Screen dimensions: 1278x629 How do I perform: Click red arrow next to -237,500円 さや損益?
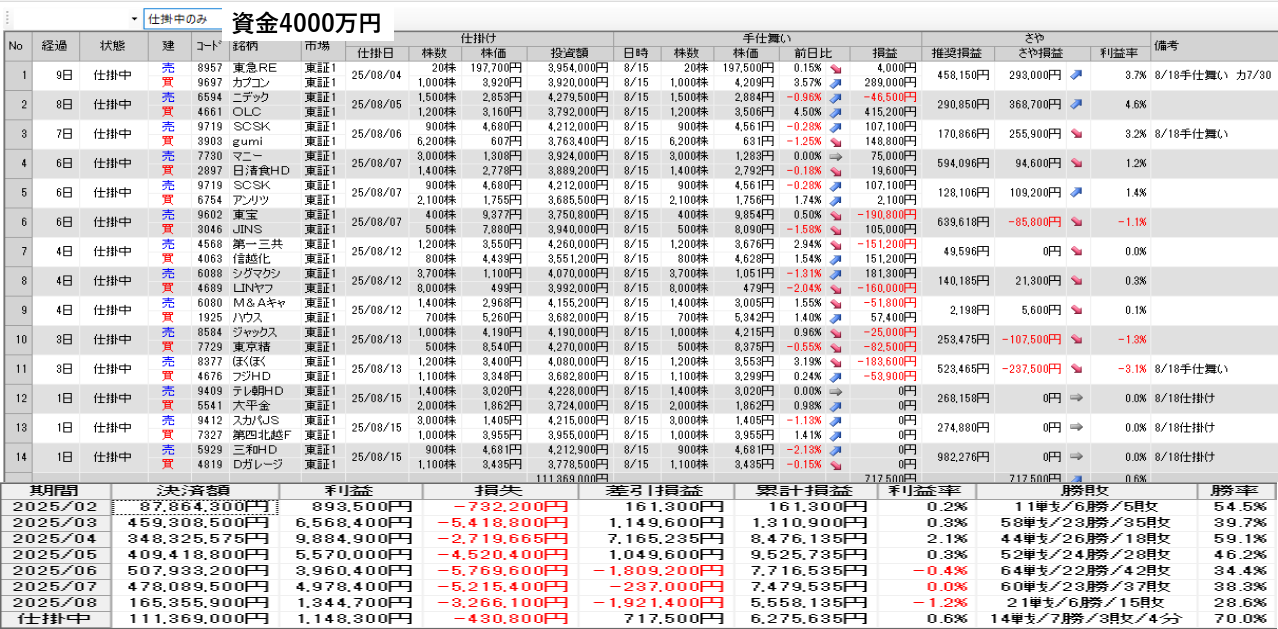(1075, 369)
